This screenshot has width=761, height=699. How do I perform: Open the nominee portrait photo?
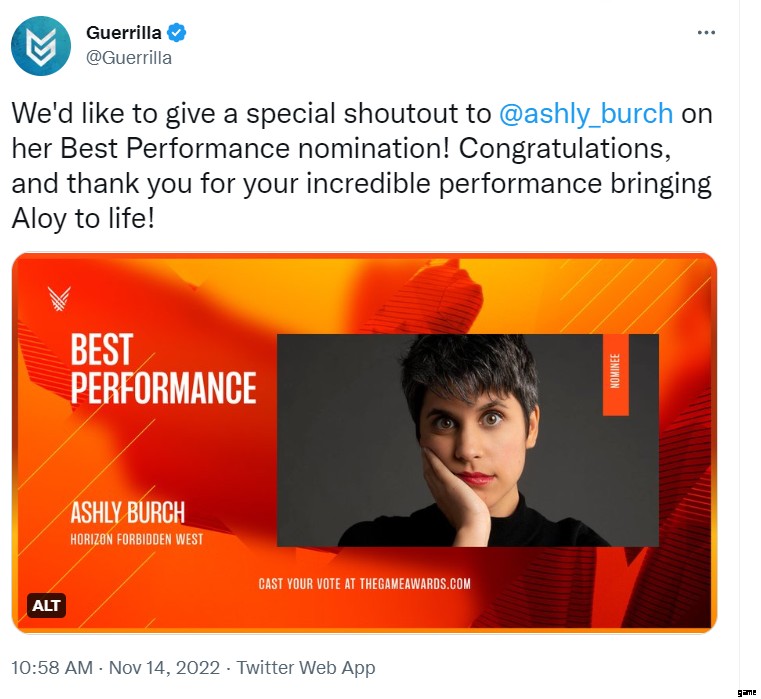467,440
